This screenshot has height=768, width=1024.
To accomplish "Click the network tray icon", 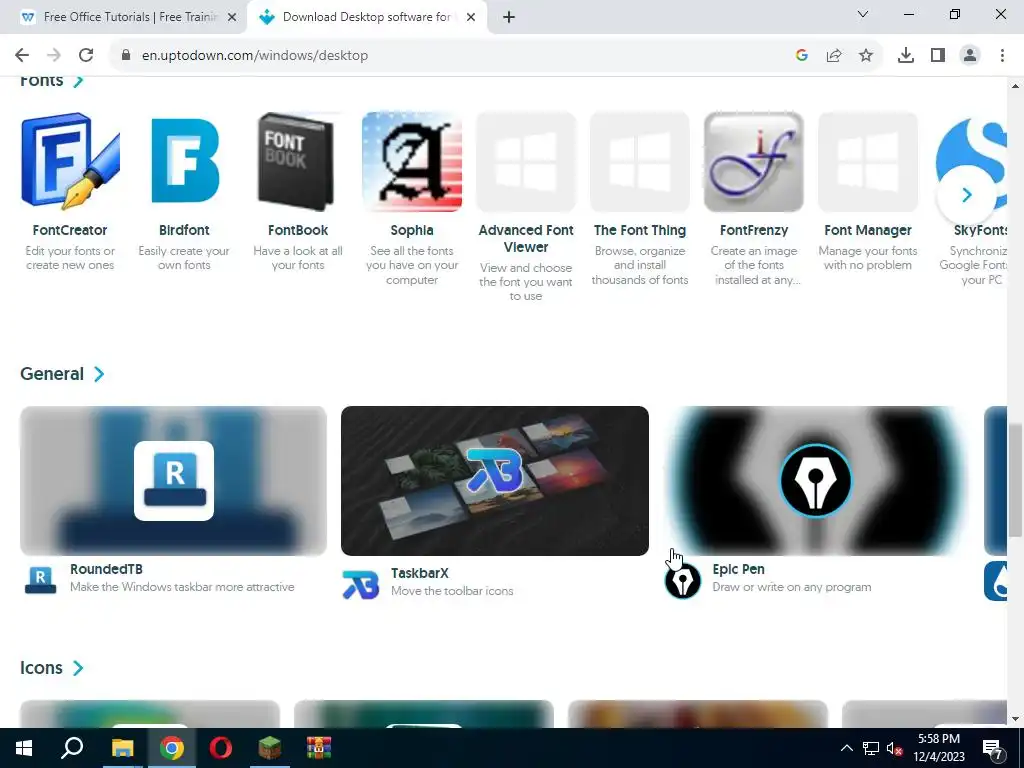I will tap(871, 748).
